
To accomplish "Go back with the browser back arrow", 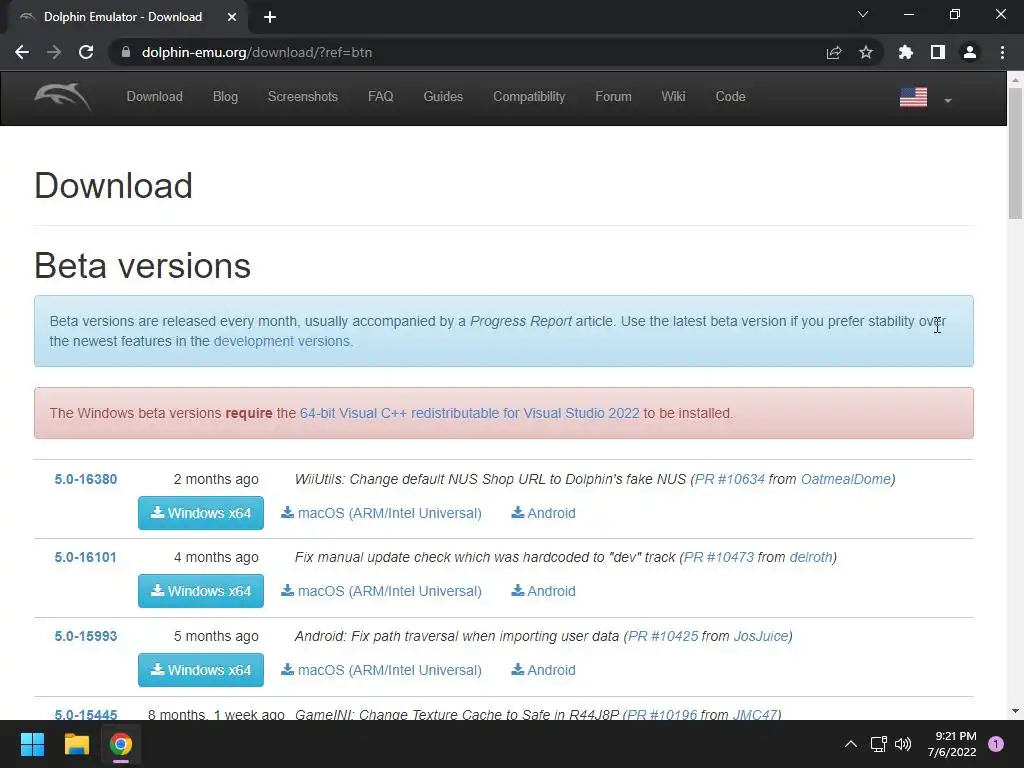I will 22,52.
